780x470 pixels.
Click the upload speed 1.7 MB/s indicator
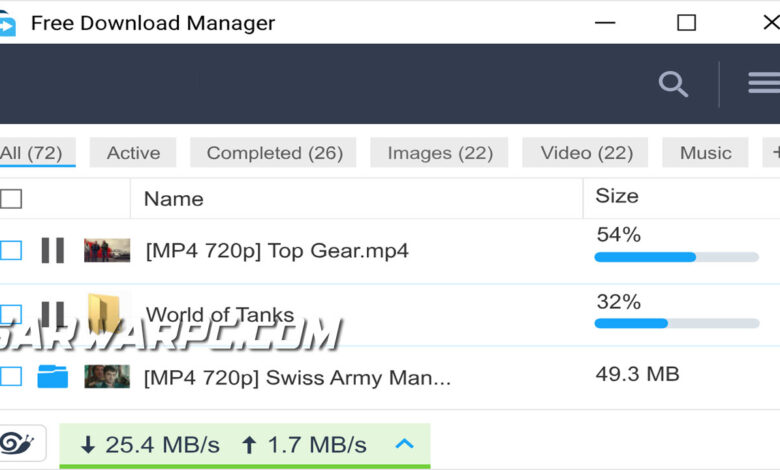[x=304, y=445]
